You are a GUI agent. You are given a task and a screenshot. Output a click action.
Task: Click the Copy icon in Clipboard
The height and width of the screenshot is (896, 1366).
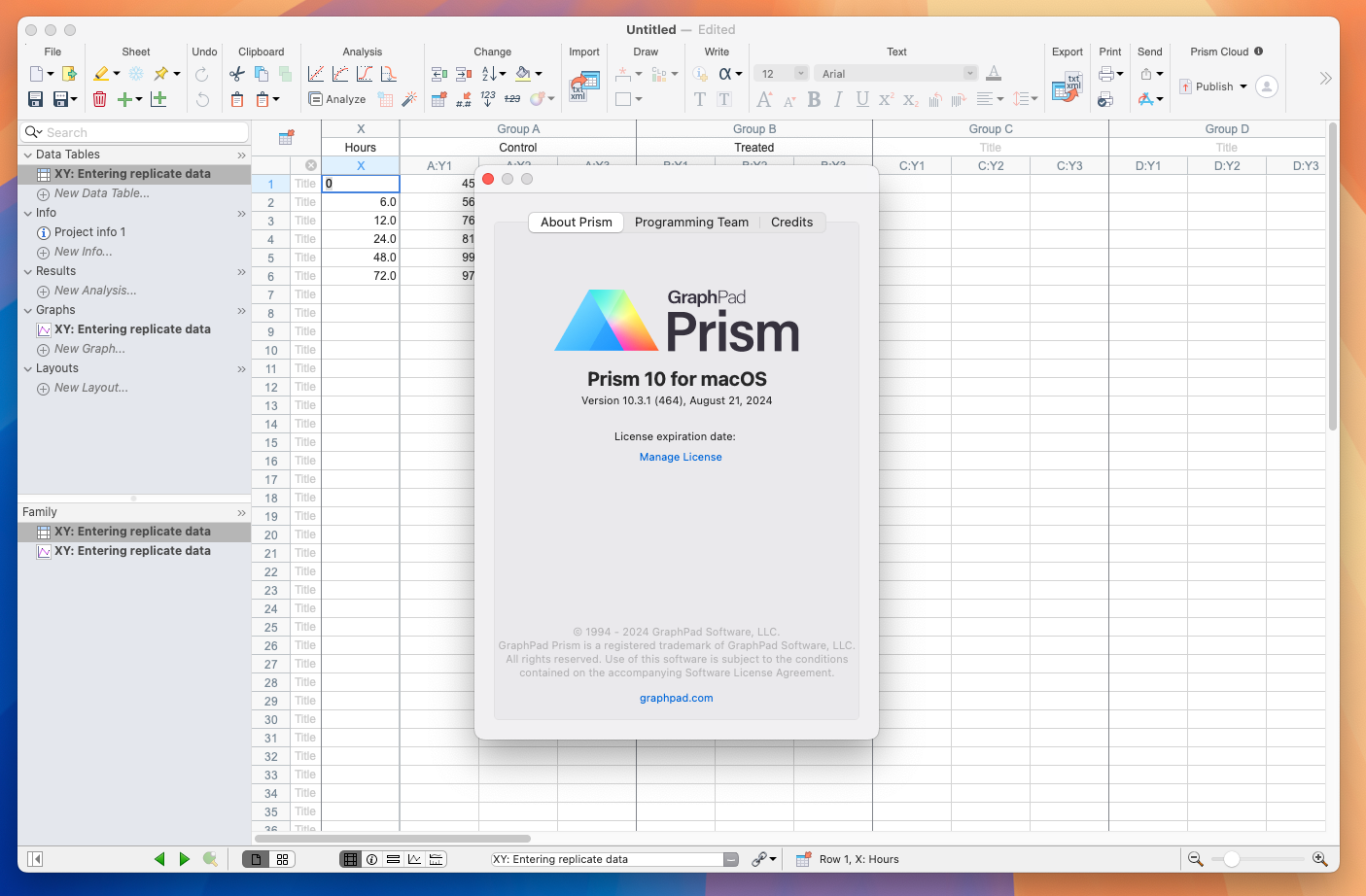point(262,74)
